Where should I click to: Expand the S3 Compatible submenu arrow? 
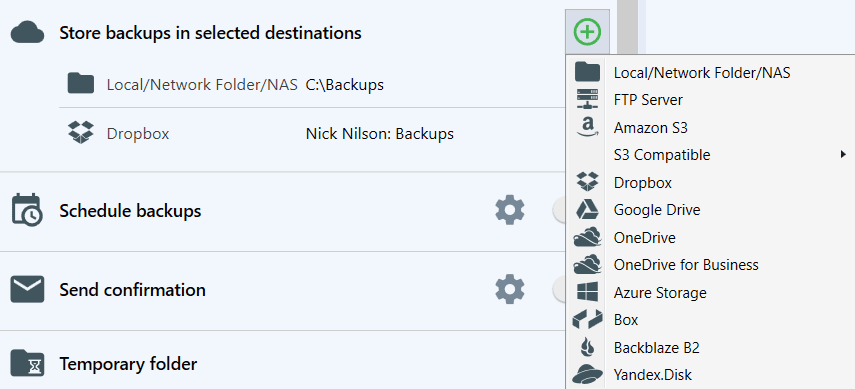[x=844, y=154]
